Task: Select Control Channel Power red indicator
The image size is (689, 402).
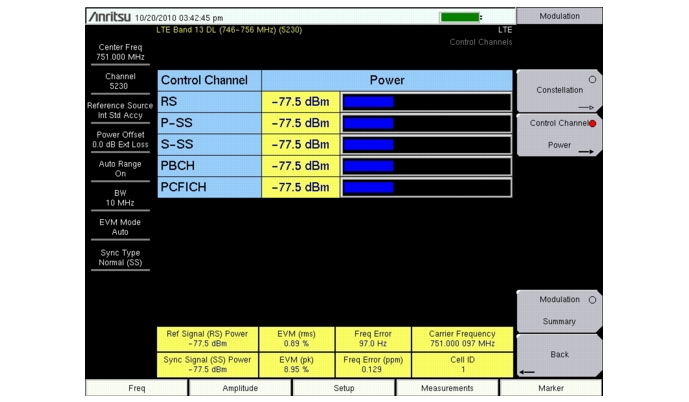Action: [x=592, y=123]
